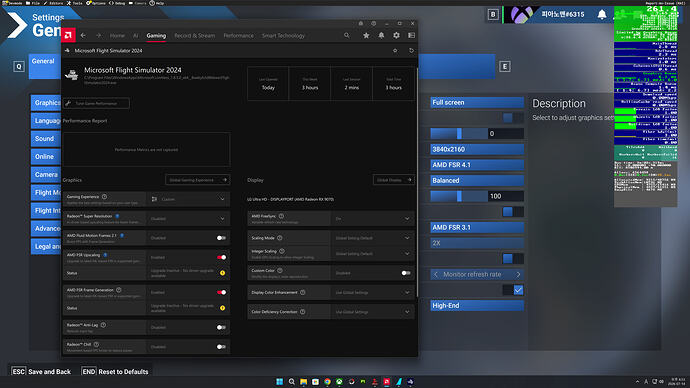690x388 pixels.
Task: Switch to the Smart Technology tab
Action: click(283, 36)
